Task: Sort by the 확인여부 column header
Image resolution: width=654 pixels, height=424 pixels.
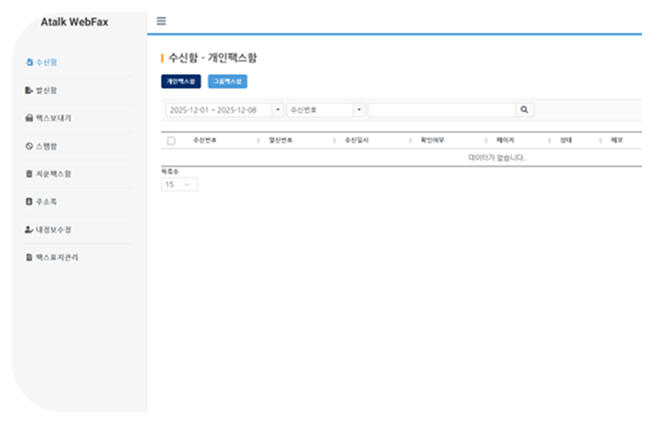Action: 432,141
